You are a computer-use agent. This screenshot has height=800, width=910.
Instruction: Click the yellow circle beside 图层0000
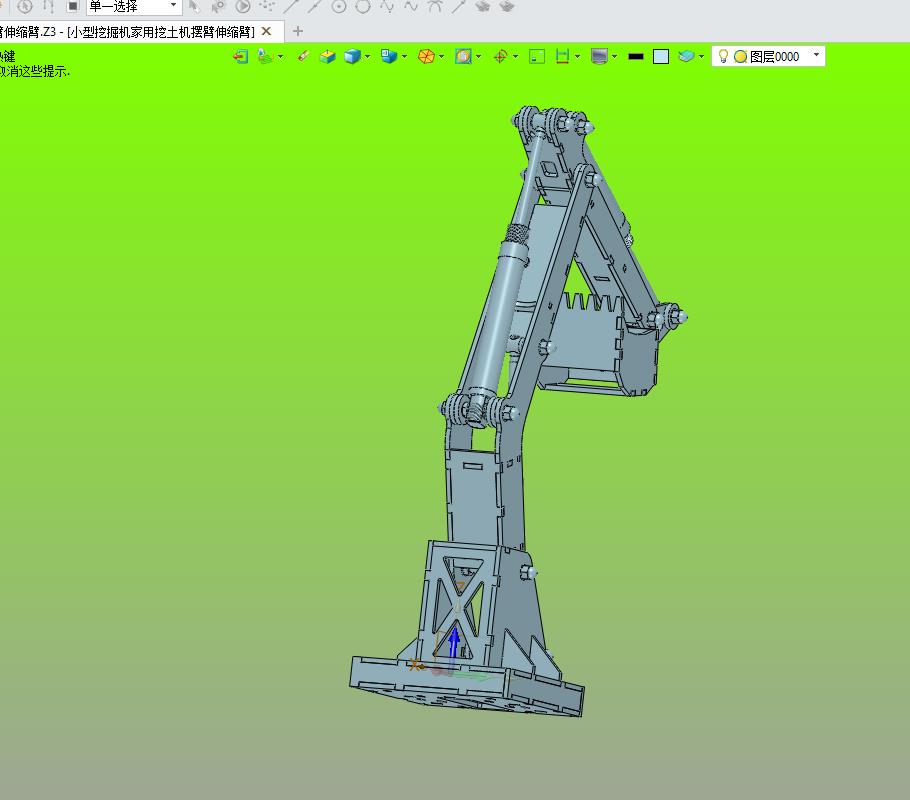[740, 56]
